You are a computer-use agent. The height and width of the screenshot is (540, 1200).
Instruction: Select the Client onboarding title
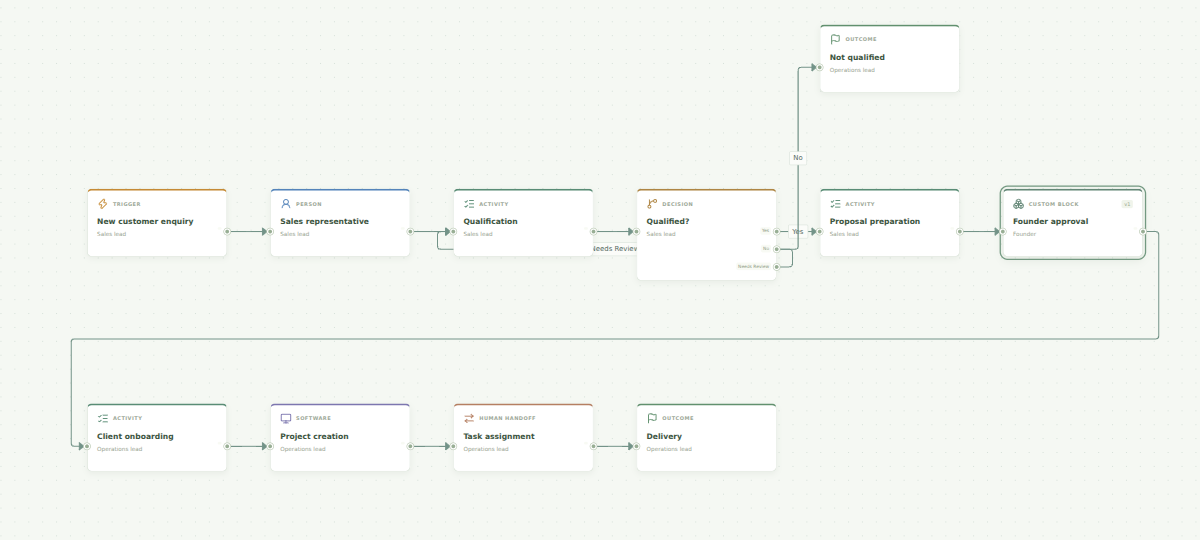[x=135, y=436]
